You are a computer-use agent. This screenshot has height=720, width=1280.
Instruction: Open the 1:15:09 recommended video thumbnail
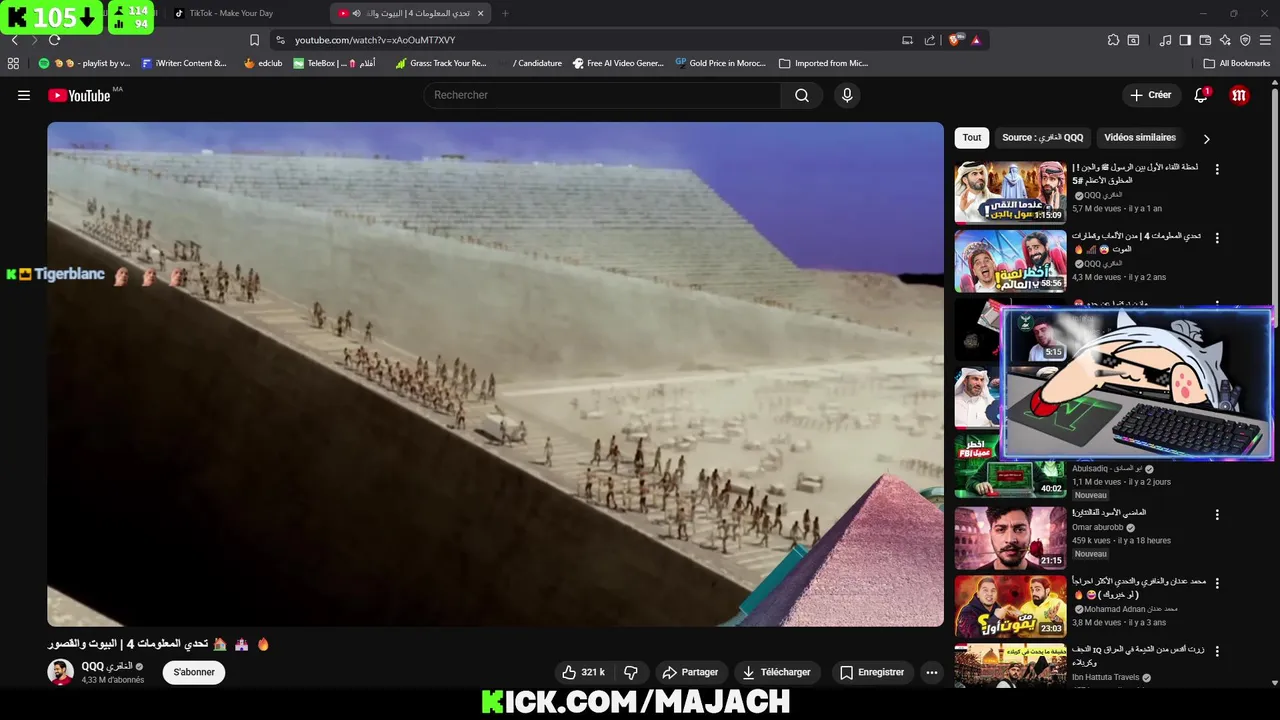click(1010, 192)
